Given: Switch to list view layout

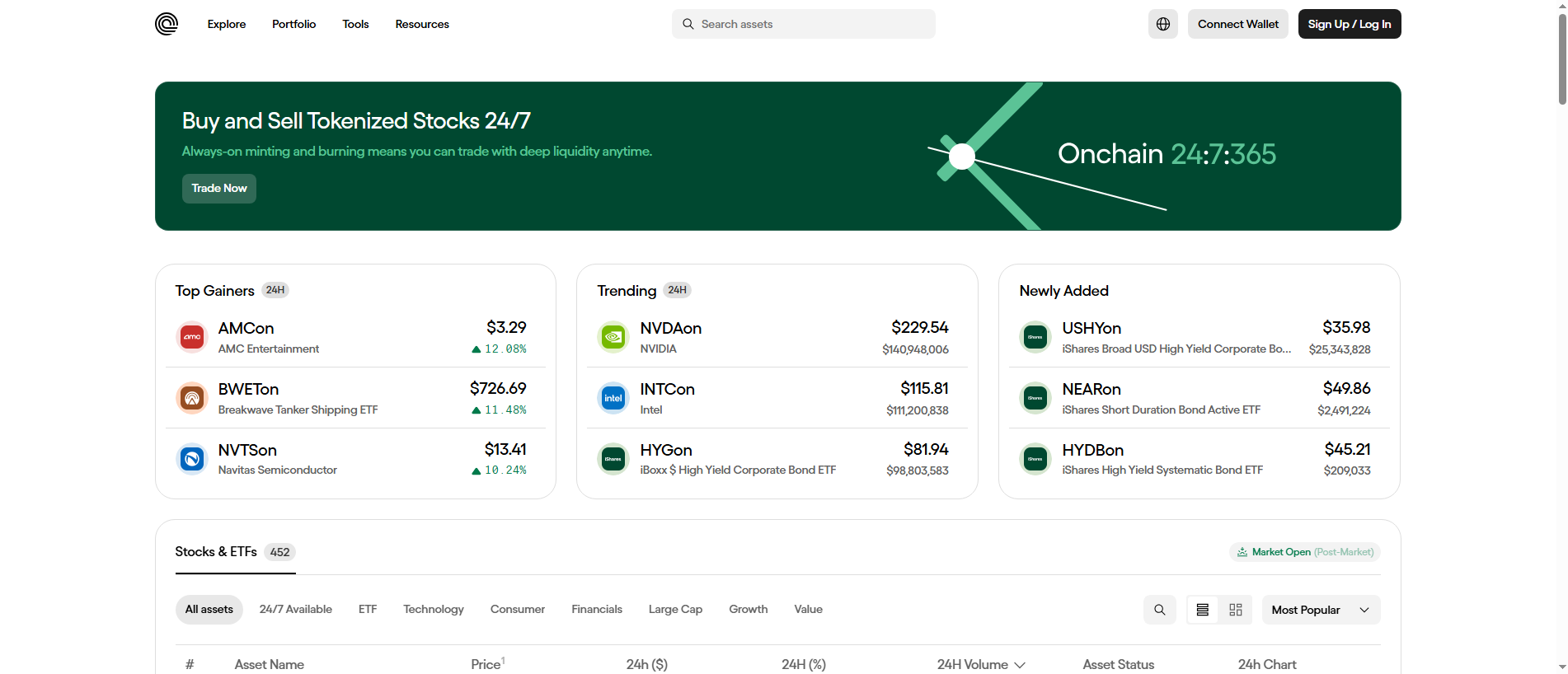Looking at the screenshot, I should [1203, 610].
